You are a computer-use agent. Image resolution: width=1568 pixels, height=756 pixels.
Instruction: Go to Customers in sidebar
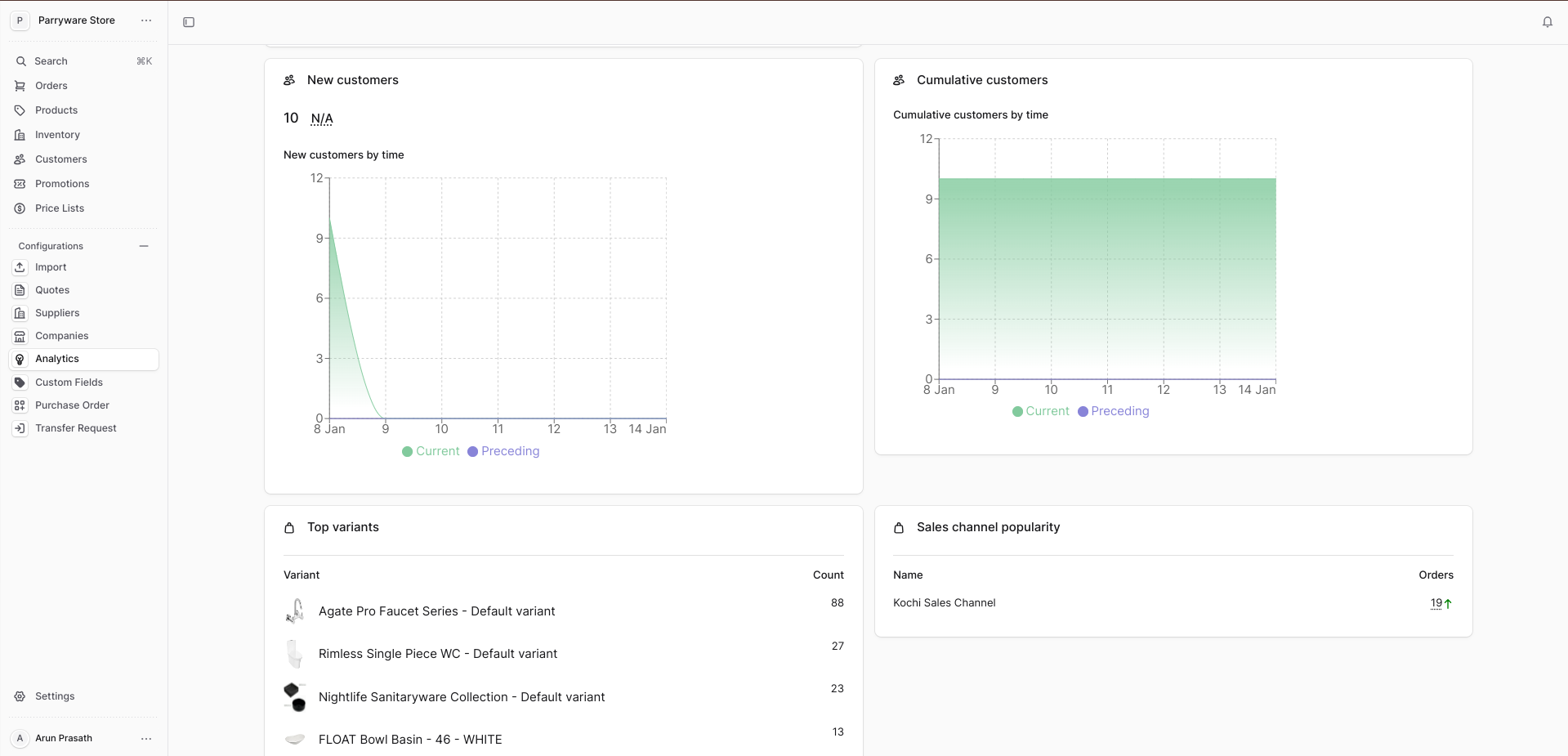pos(60,159)
